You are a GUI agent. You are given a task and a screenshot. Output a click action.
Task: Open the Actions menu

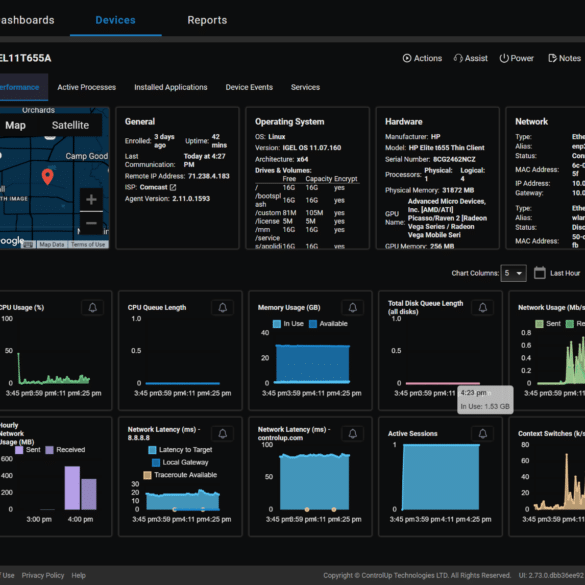click(422, 58)
